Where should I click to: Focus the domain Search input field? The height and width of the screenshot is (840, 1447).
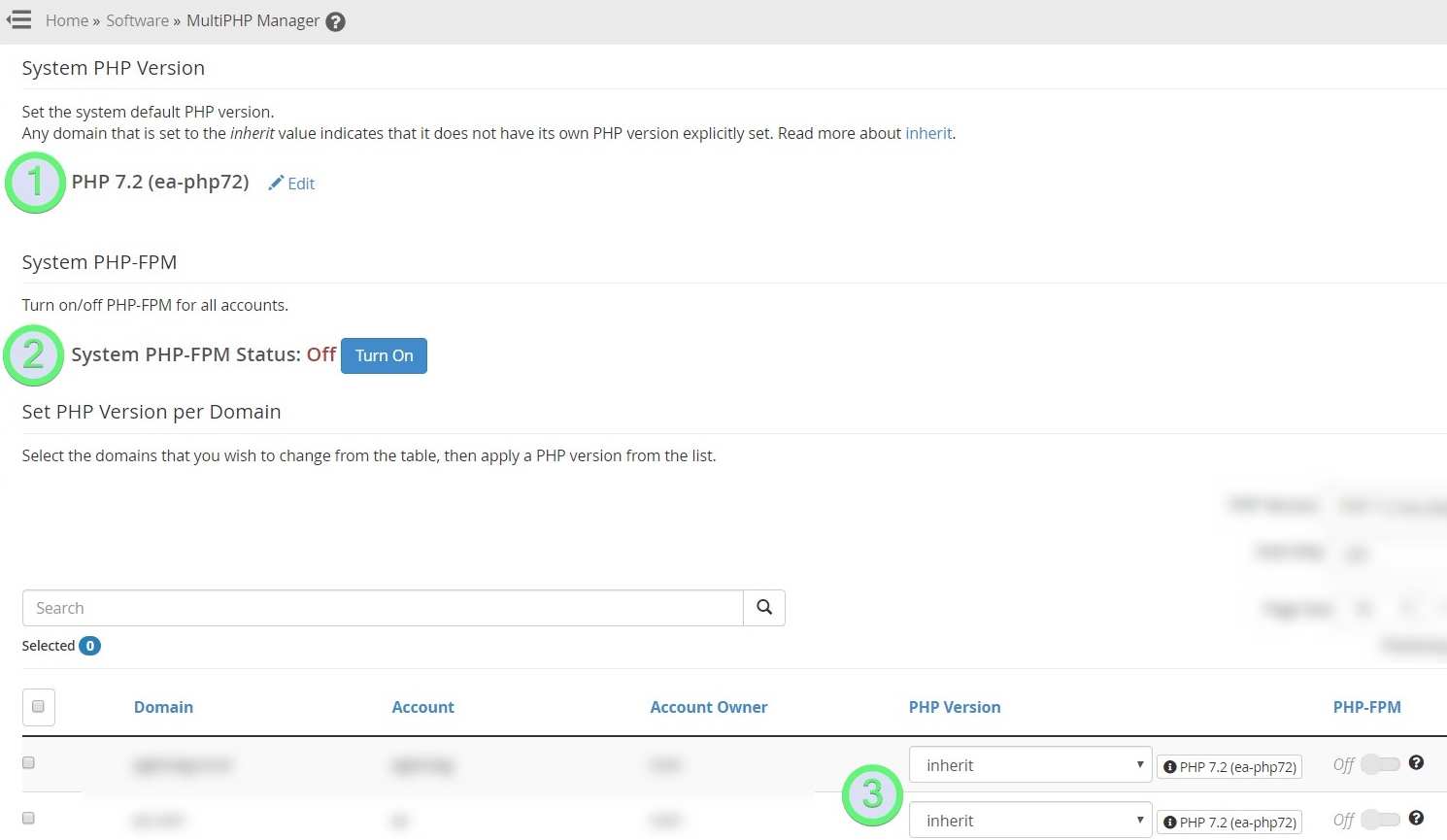[x=383, y=608]
